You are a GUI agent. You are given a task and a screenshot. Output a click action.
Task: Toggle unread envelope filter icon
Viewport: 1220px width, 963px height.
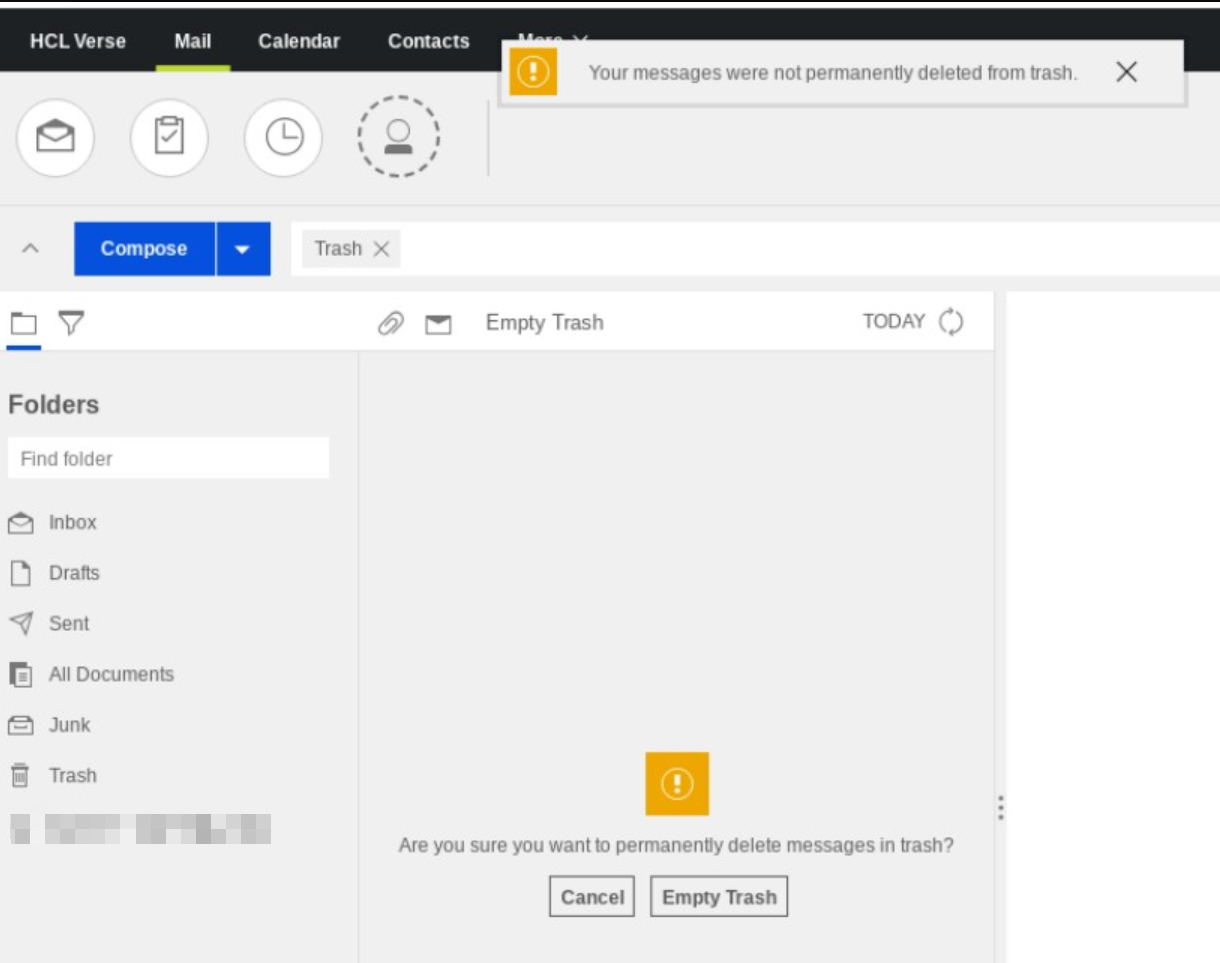[438, 324]
